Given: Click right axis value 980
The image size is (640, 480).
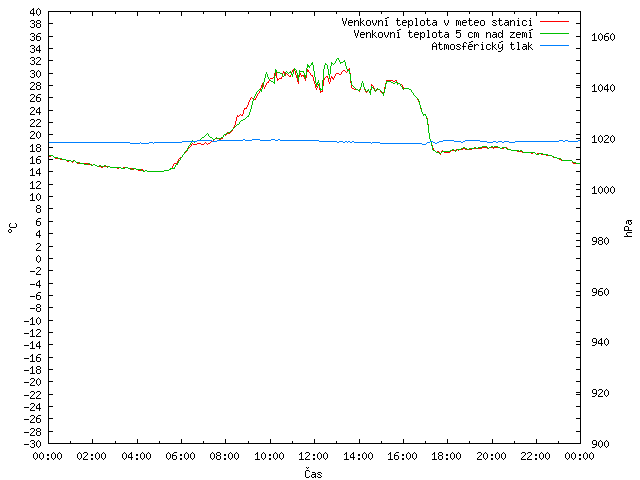Looking at the screenshot, I should tap(600, 241).
